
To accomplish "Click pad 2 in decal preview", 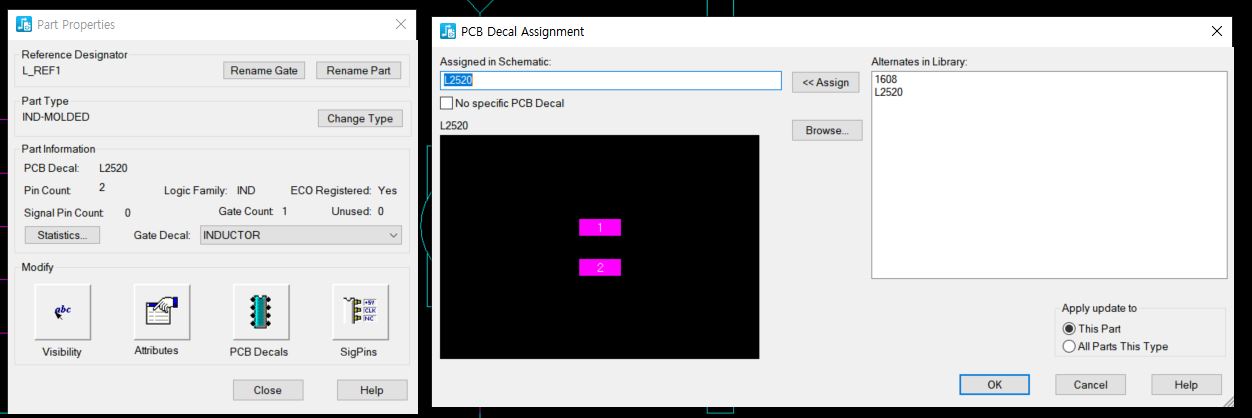I will pos(600,267).
